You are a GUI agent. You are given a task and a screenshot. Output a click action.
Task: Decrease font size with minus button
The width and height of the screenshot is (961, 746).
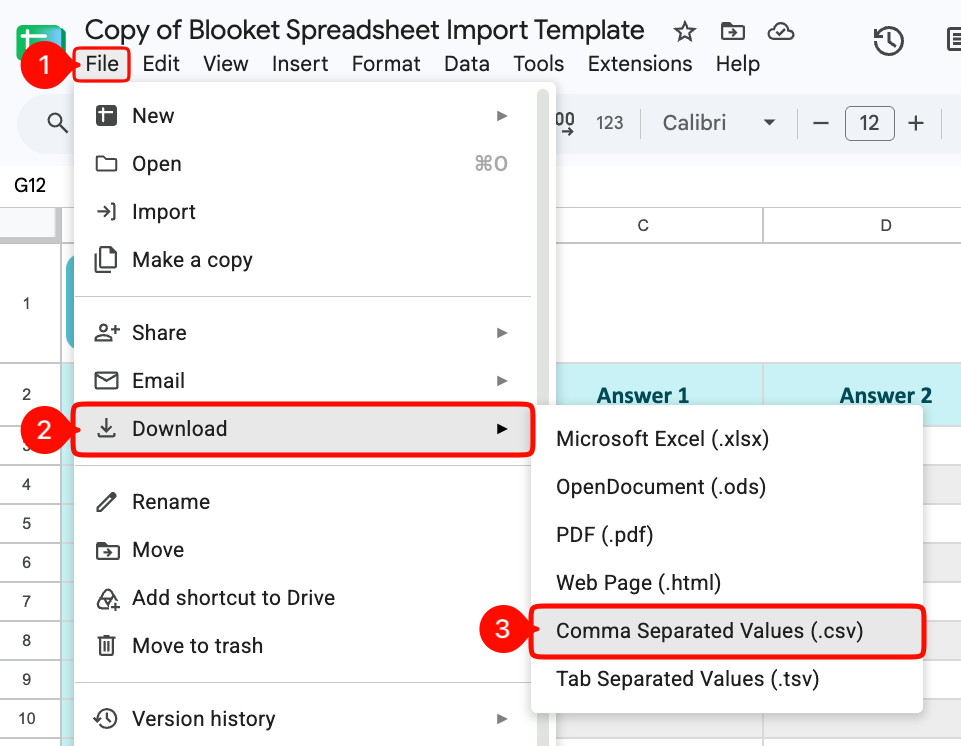821,123
